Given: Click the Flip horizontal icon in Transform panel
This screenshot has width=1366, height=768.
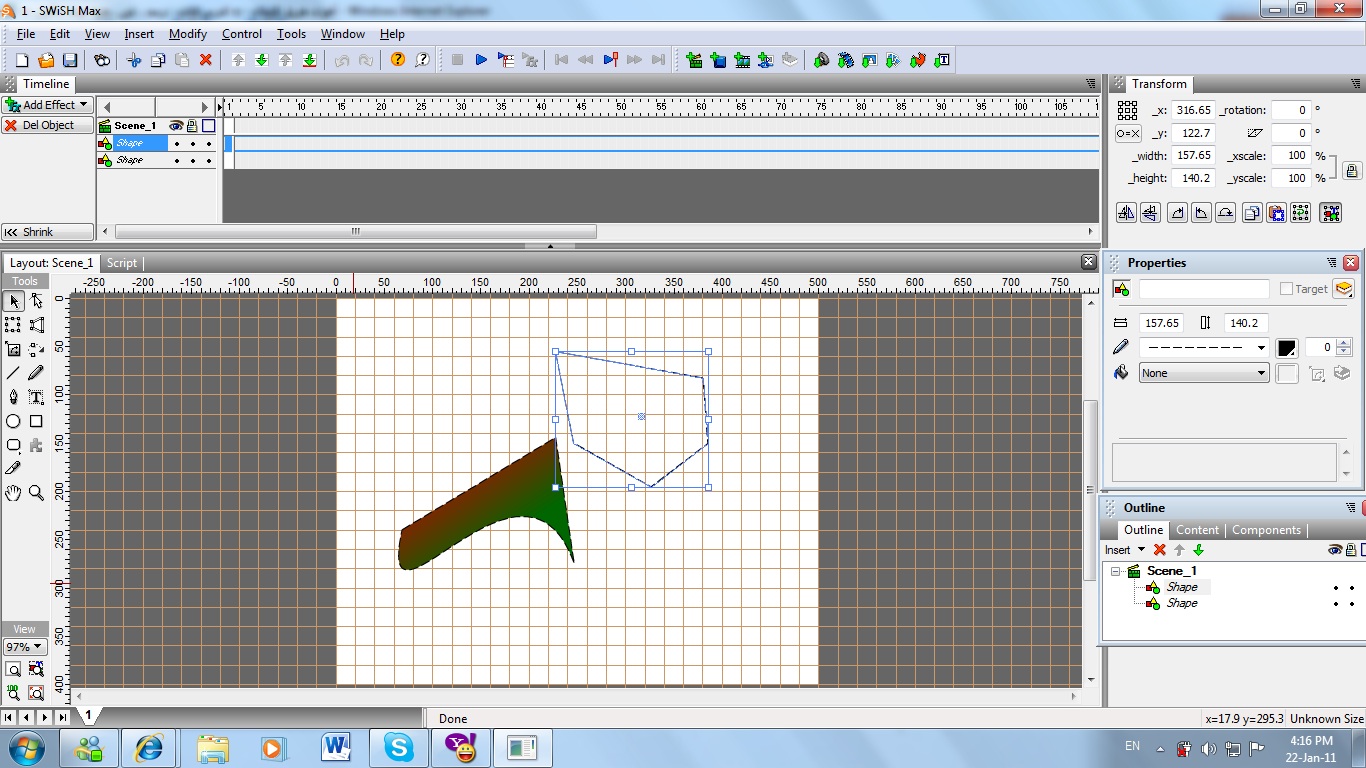Looking at the screenshot, I should (1126, 212).
